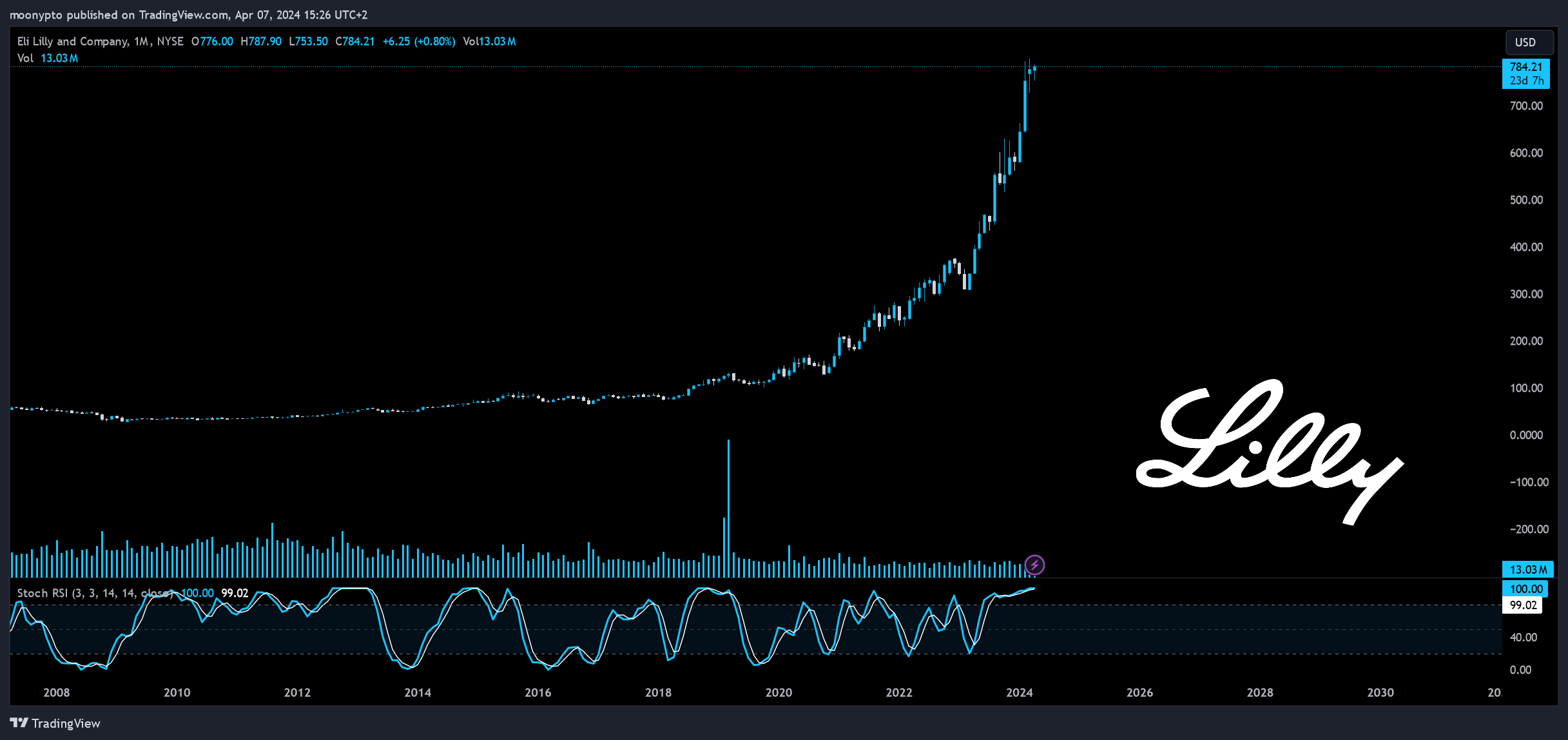
Task: Click the 40.00 Stoch RSI axis label
Action: [x=1524, y=637]
